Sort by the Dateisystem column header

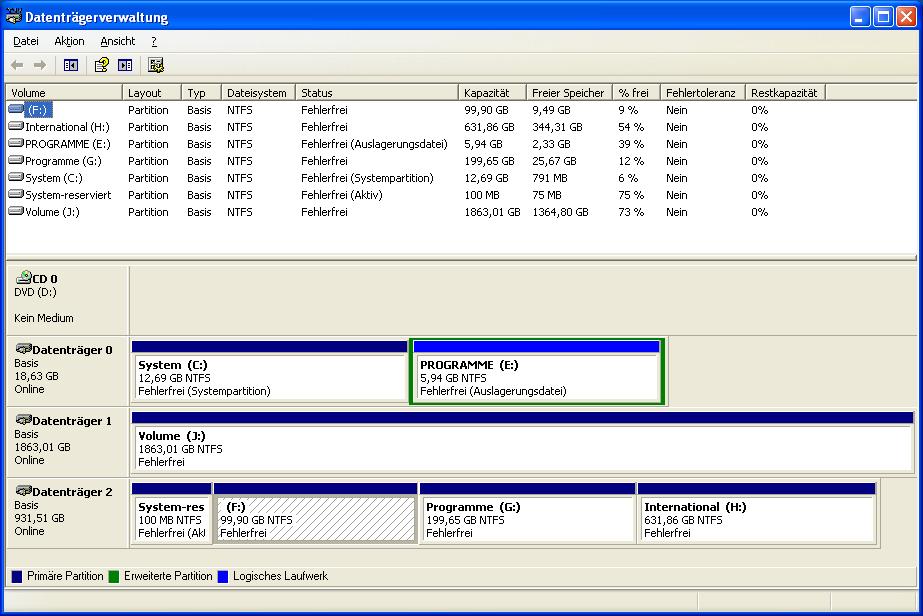(258, 93)
